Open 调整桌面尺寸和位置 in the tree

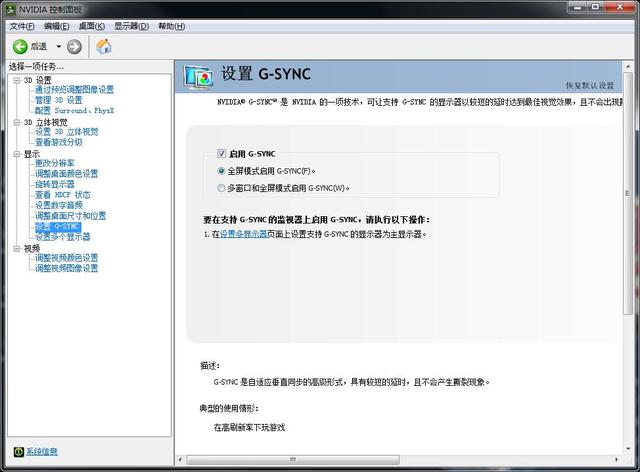(x=71, y=216)
